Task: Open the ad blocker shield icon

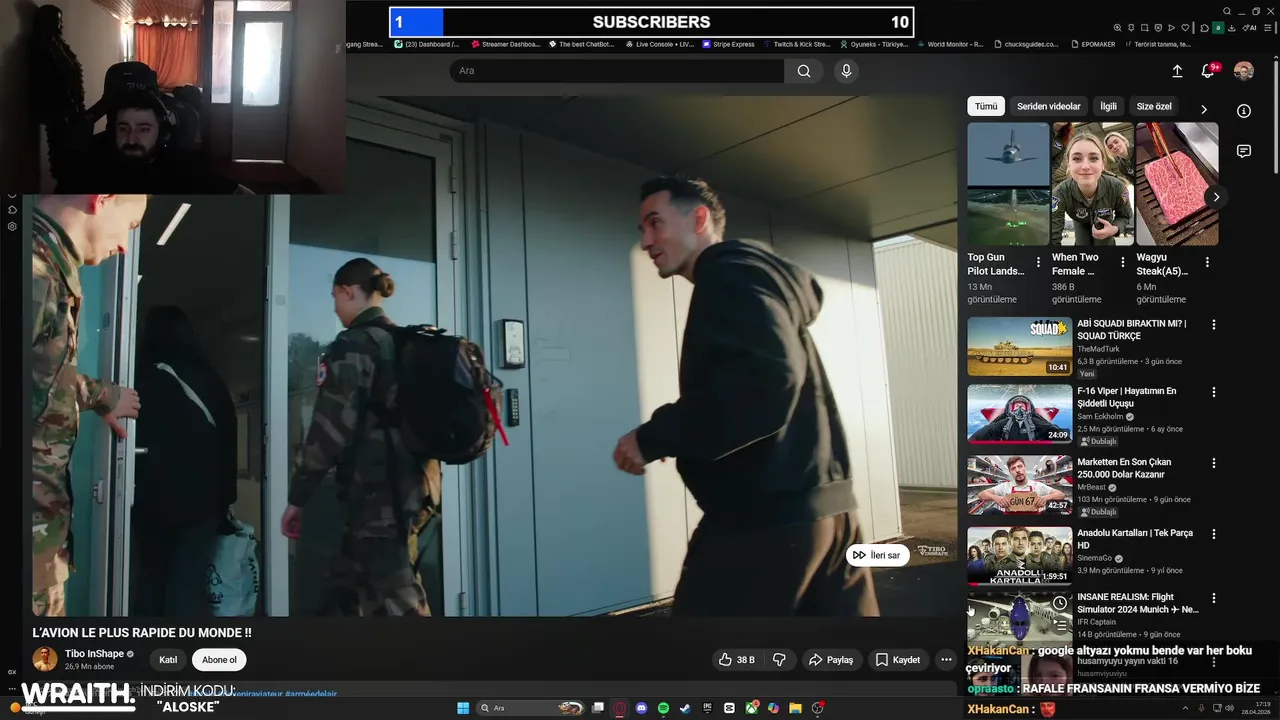Action: (1158, 27)
